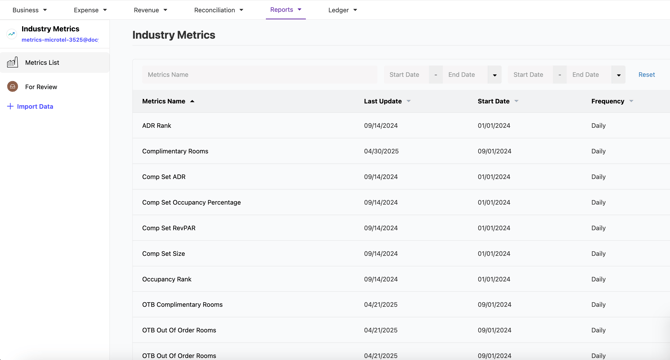Focus the Metrics Name search field
670x360 pixels.
coord(260,75)
